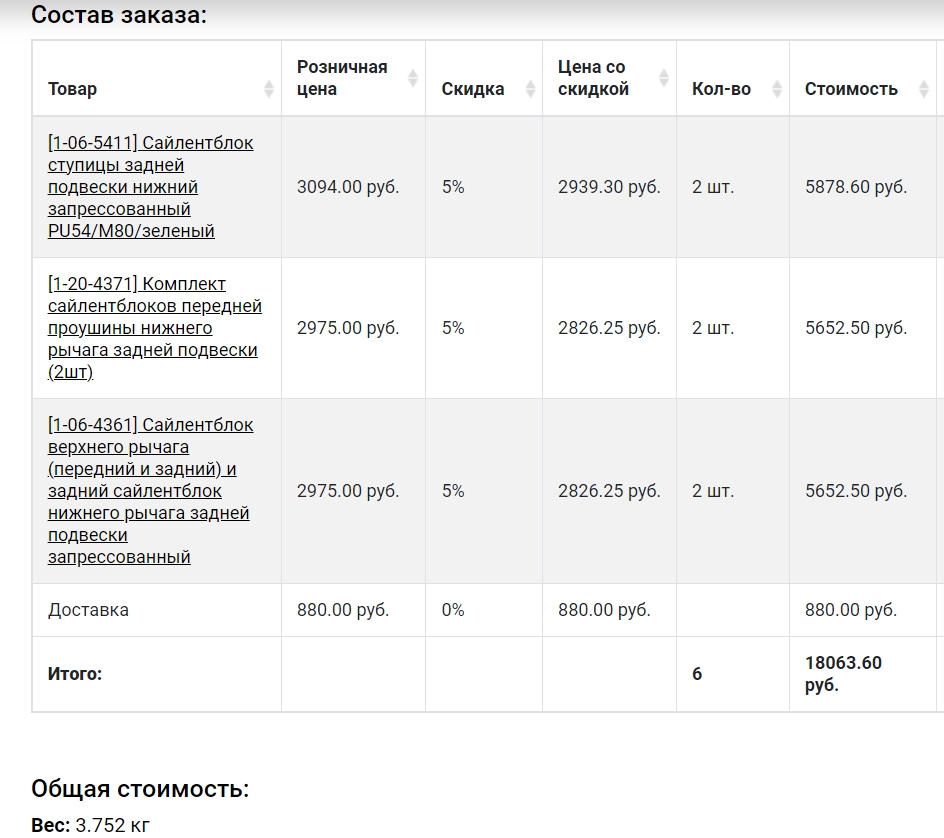
Task: Click the Доставка row label
Action: point(88,610)
